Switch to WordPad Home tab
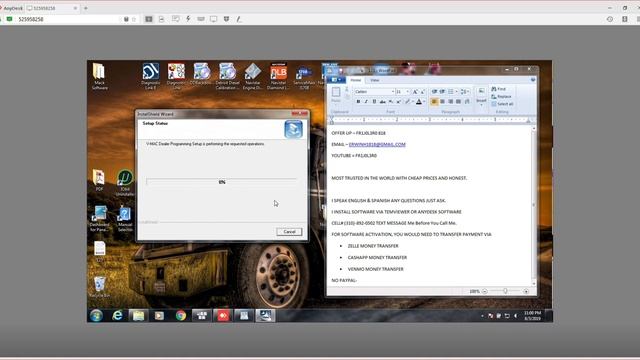This screenshot has width=640, height=360. click(x=356, y=80)
